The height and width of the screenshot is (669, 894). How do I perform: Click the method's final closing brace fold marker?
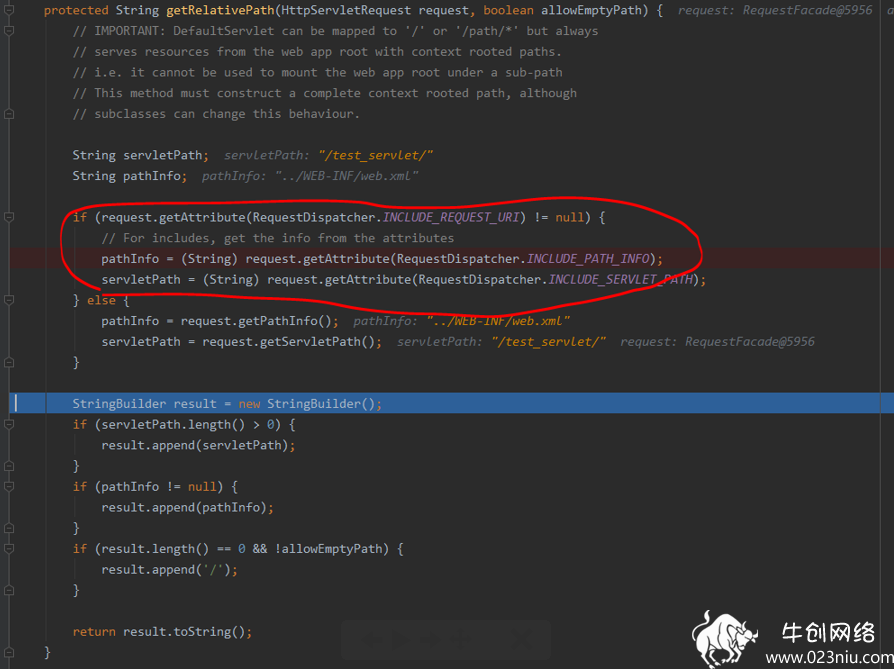coord(9,652)
